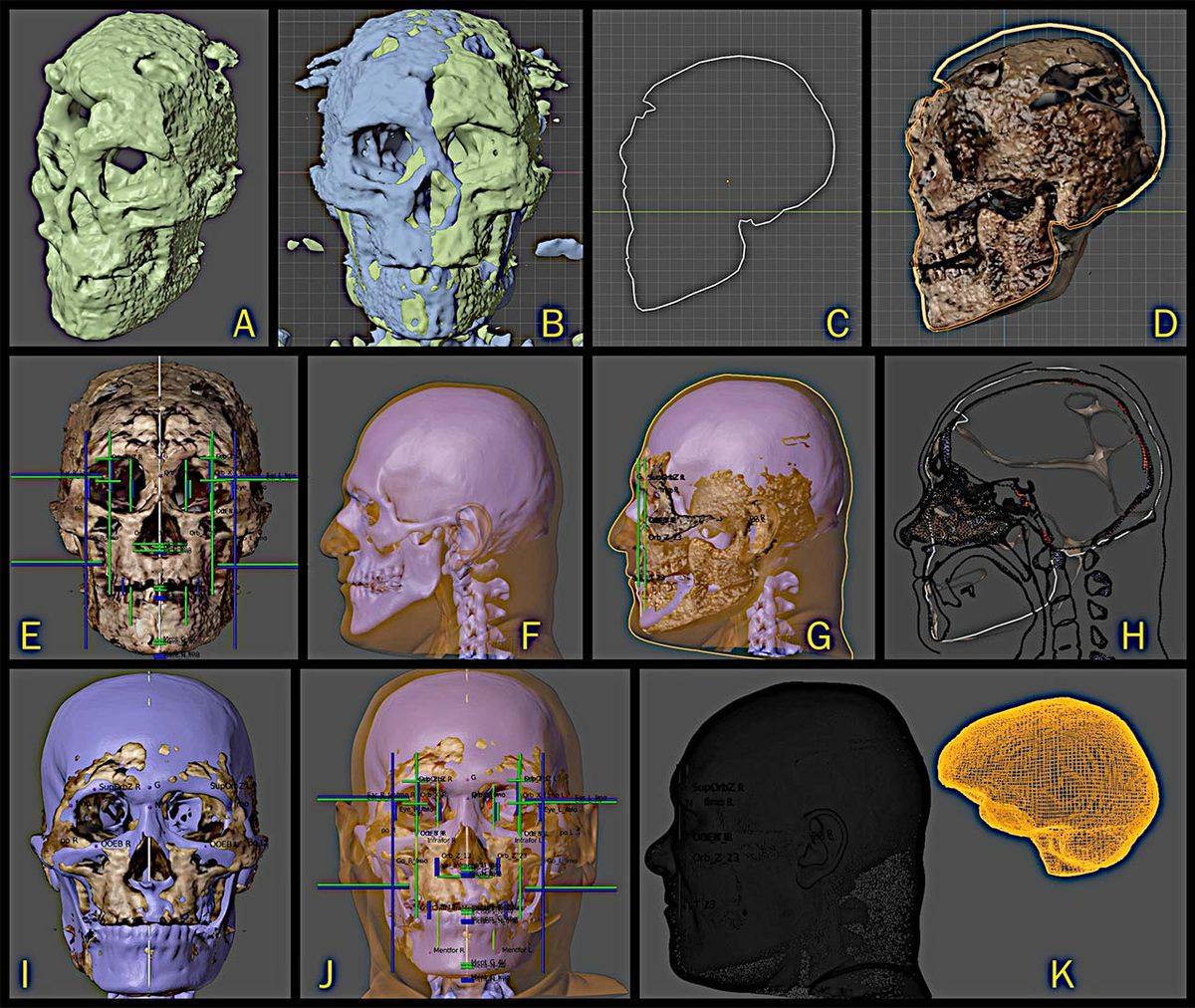Click the orange dot at center of panel C

(x=727, y=181)
